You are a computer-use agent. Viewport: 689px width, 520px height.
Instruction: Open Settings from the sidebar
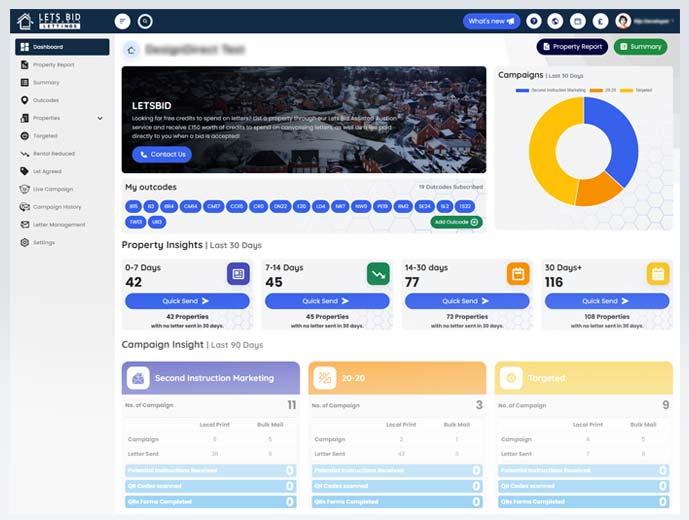(x=38, y=243)
